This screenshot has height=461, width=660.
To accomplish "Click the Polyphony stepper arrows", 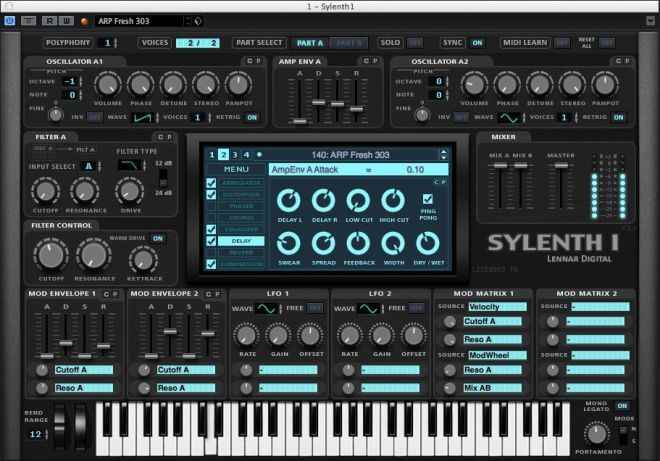I will click(x=116, y=43).
